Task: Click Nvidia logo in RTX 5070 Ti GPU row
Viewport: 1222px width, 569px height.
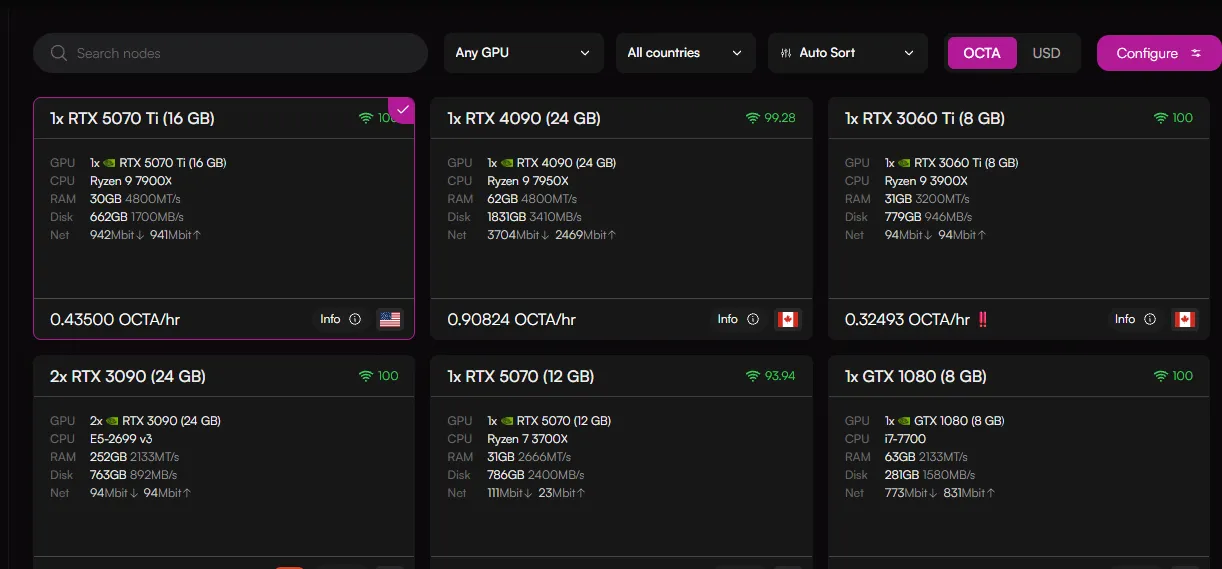Action: [110, 163]
